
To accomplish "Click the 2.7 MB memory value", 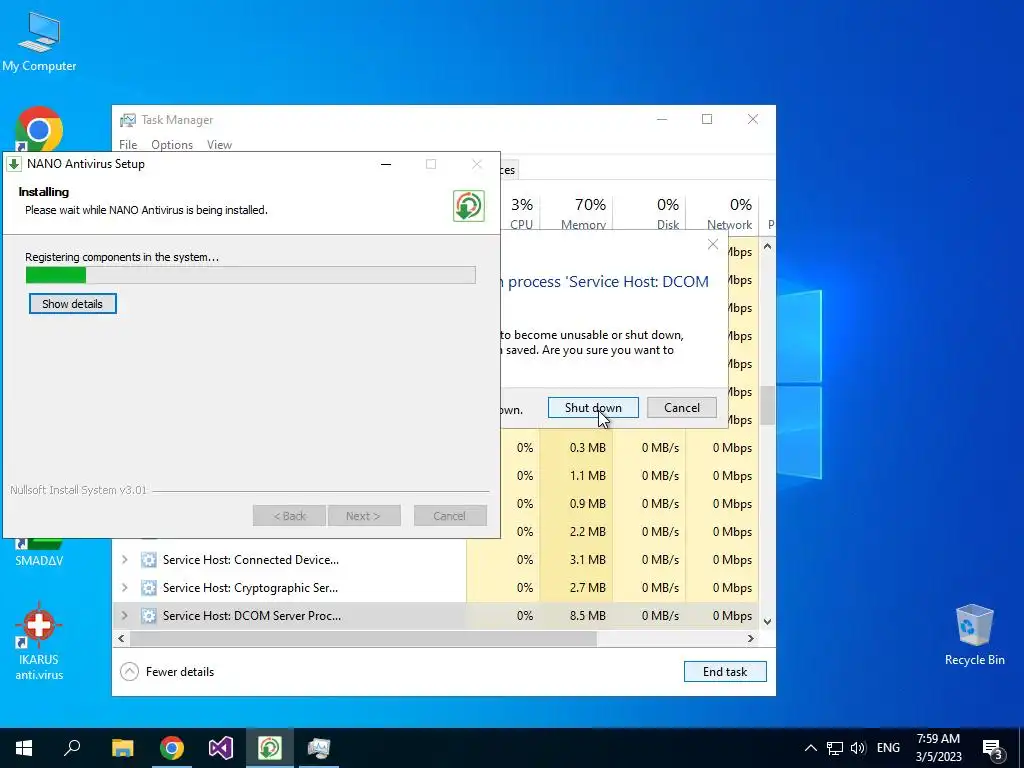I will click(588, 588).
